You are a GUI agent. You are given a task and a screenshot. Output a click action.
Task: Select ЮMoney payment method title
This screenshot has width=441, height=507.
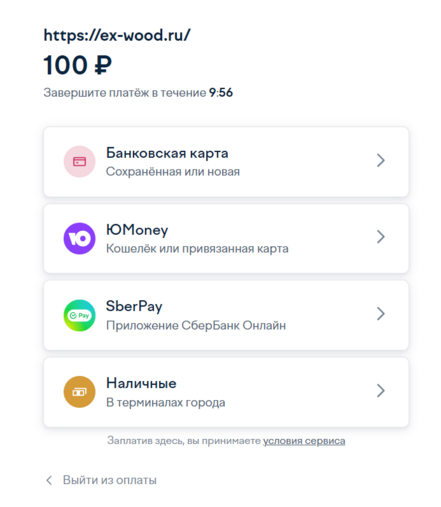click(137, 230)
